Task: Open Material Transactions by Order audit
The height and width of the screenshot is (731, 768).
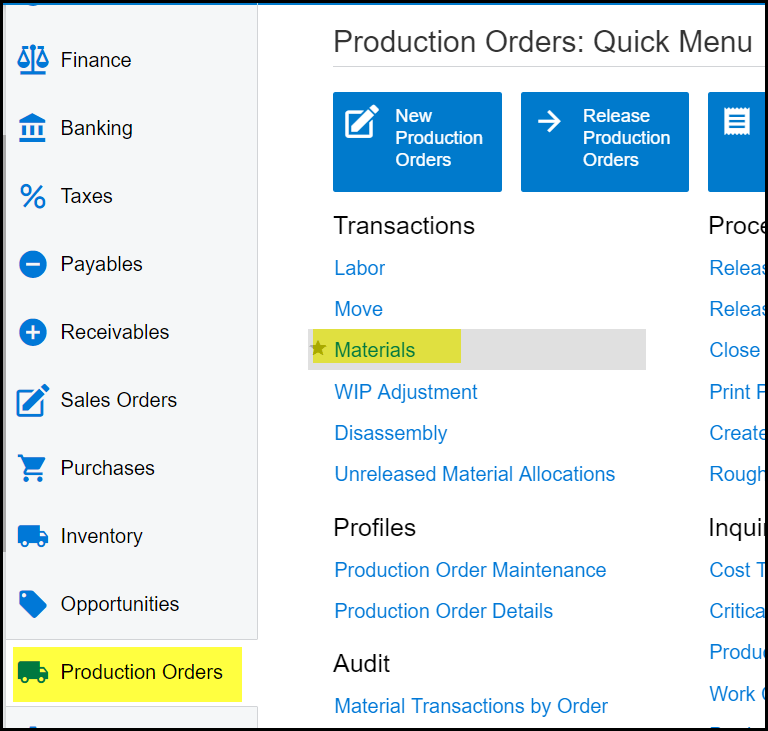Action: (x=471, y=706)
